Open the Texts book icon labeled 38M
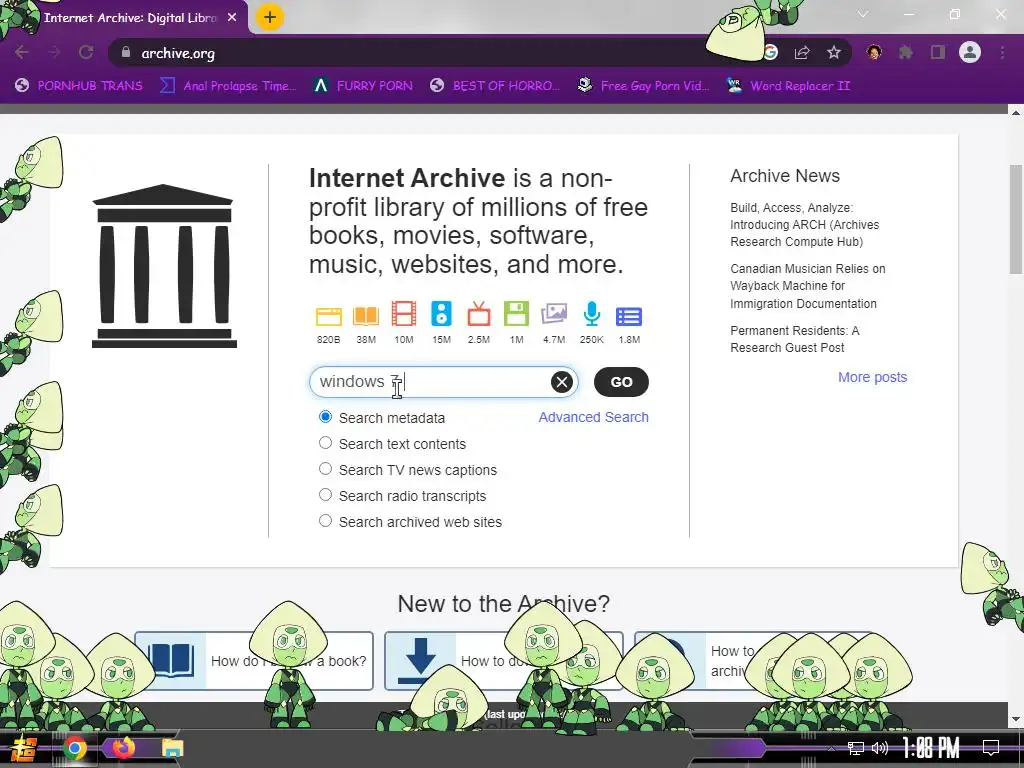 (366, 317)
